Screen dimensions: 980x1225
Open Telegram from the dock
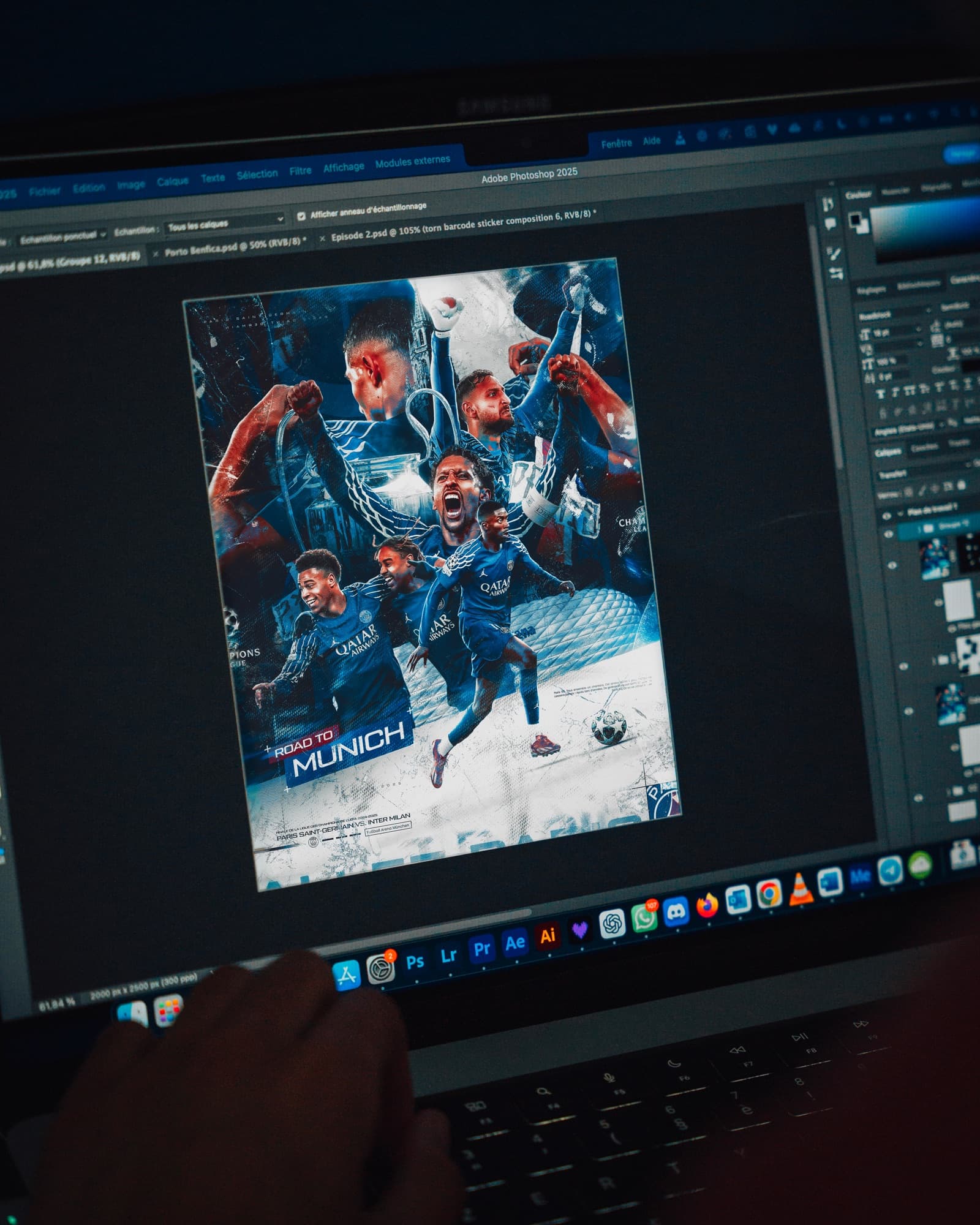point(889,871)
